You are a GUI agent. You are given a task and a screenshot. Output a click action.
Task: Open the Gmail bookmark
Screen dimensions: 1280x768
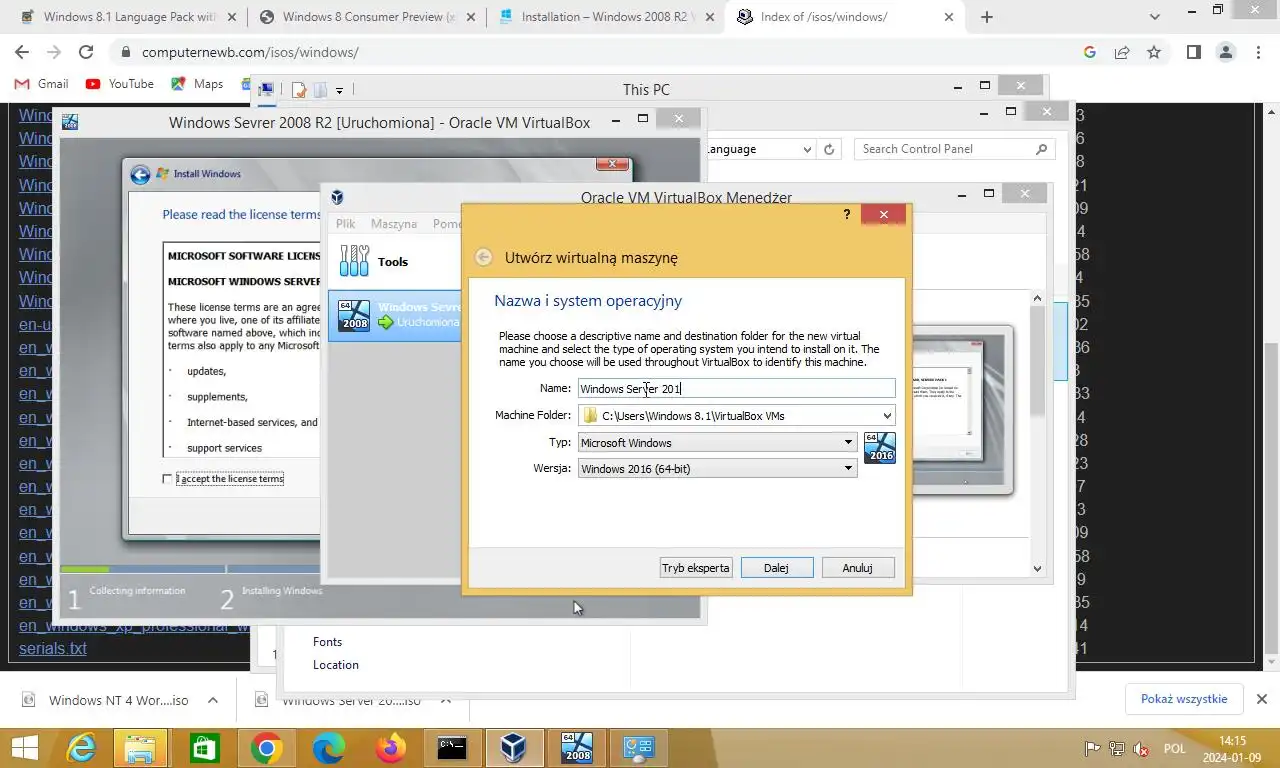42,84
